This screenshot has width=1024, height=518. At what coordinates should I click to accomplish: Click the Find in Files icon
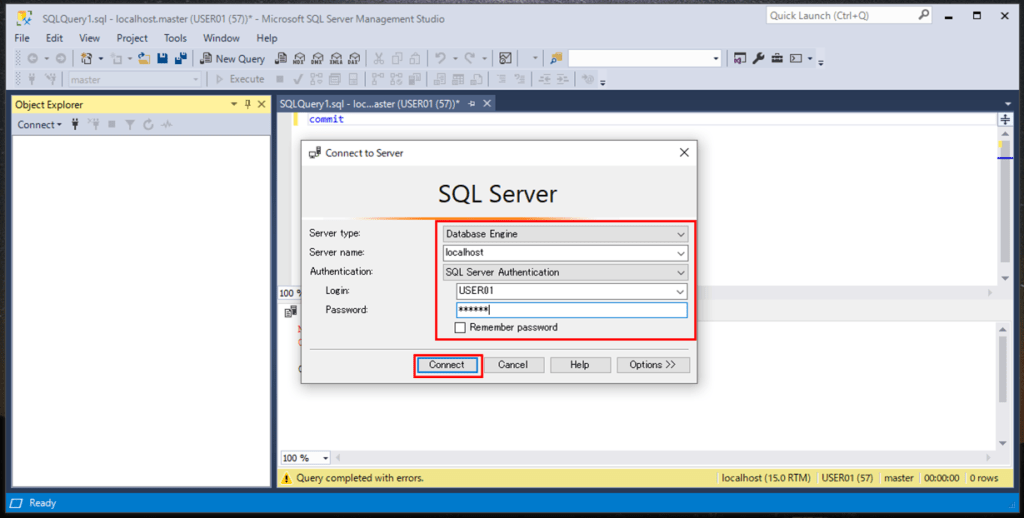pos(556,59)
